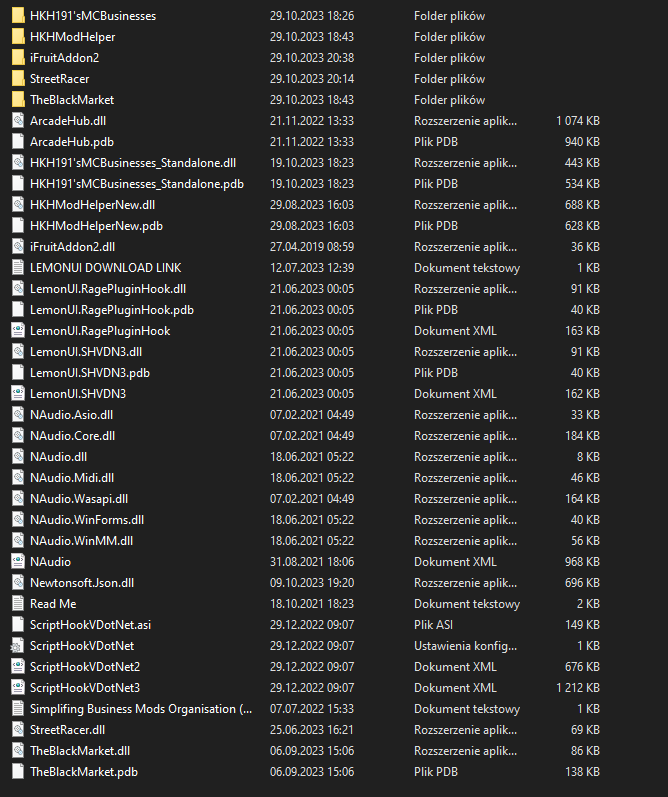This screenshot has height=797, width=668.
Task: Click the Simplifing Business Mods Organisation document icon
Action: click(x=18, y=709)
